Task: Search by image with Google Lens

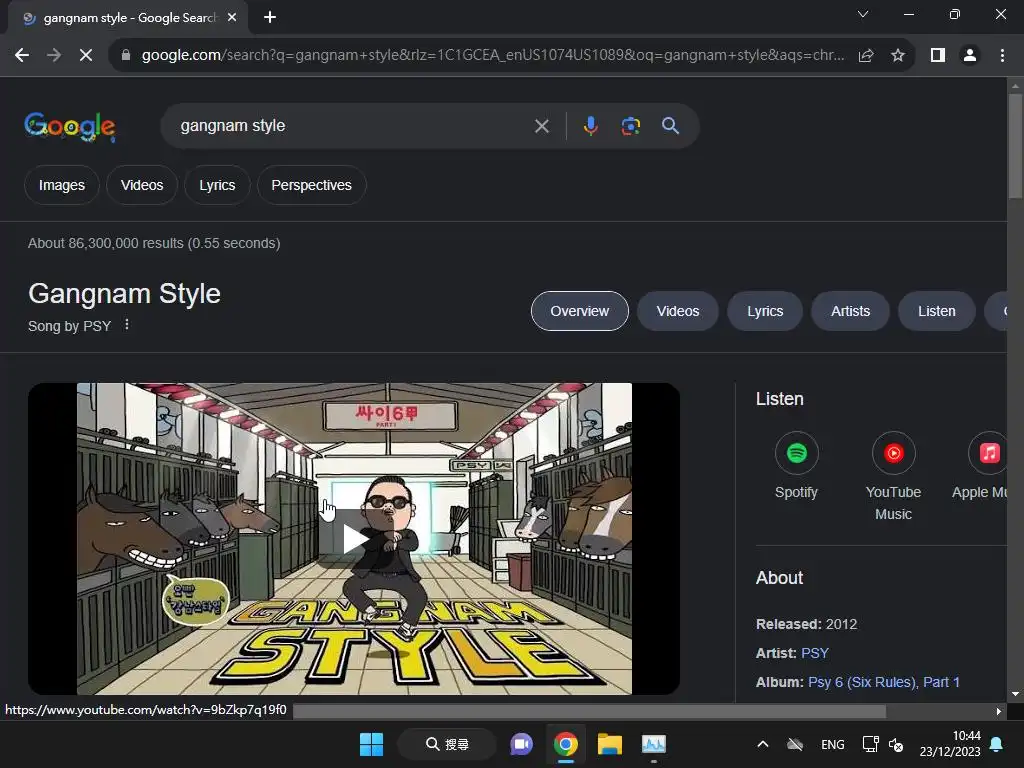Action: 630,126
